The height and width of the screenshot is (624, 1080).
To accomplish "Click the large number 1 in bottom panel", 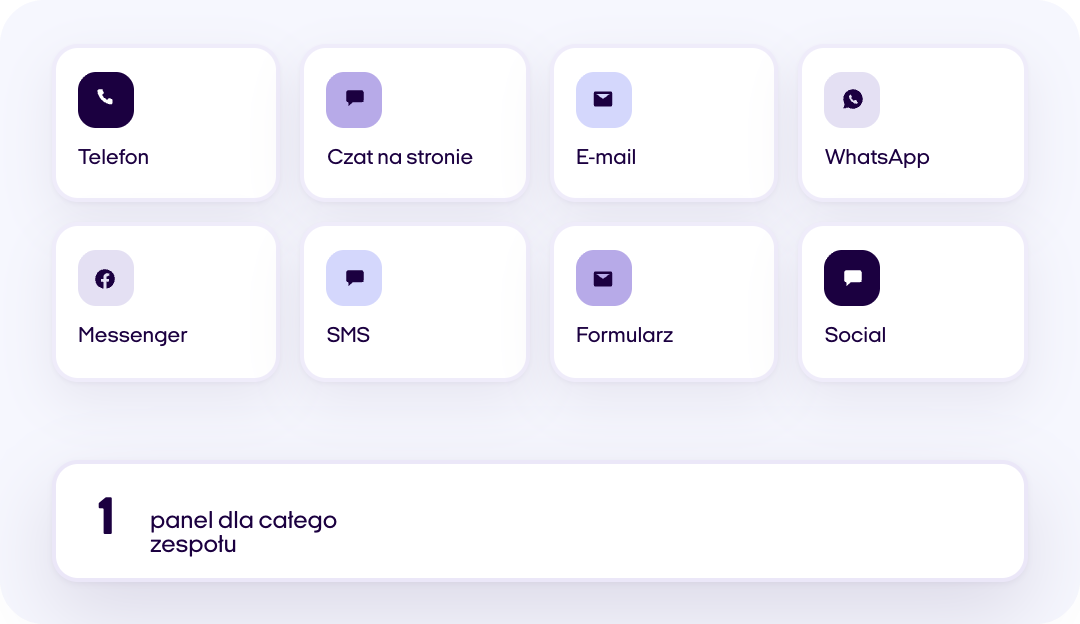I will [x=105, y=516].
